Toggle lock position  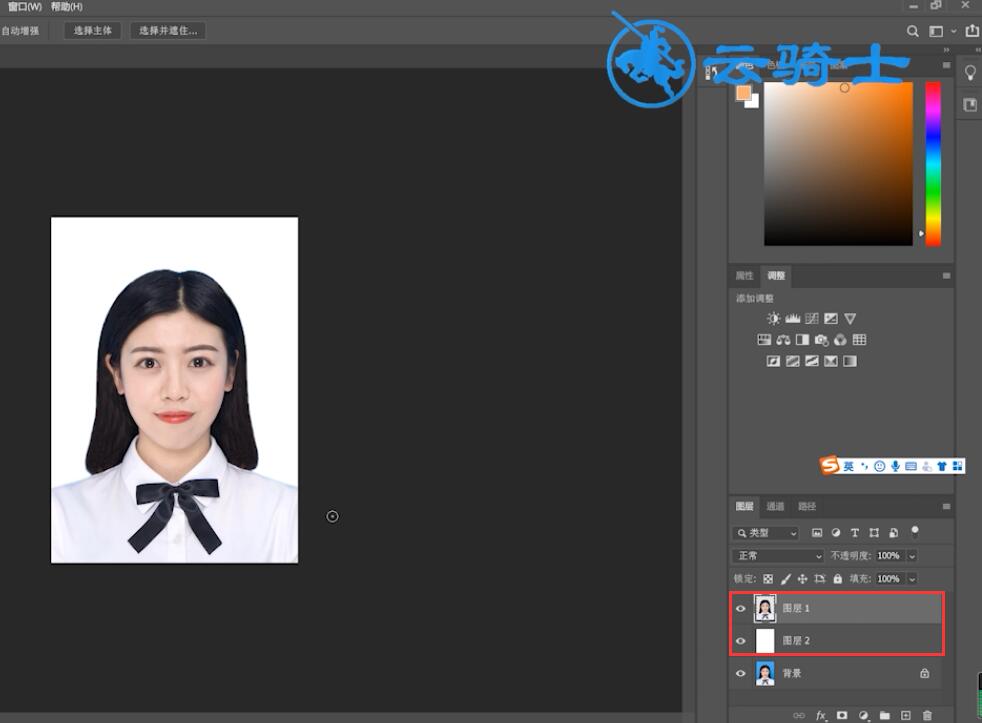click(802, 579)
